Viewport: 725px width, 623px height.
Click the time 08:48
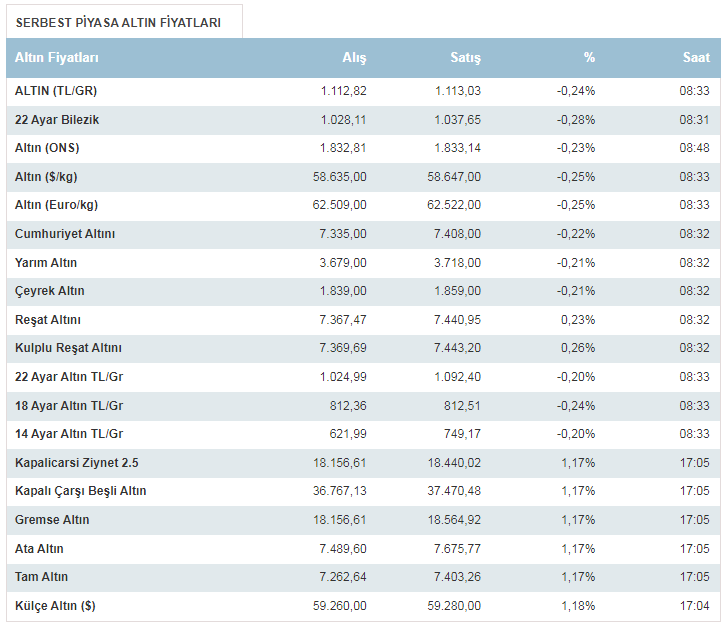(x=694, y=148)
